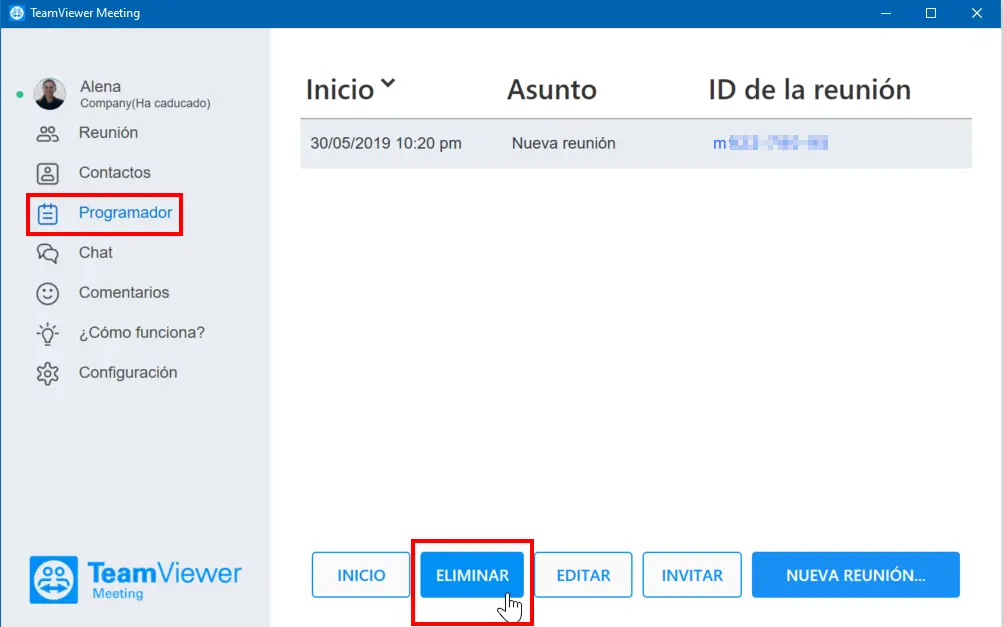Minimize the TeamViewer Meeting window
The height and width of the screenshot is (627, 1004).
tap(886, 13)
